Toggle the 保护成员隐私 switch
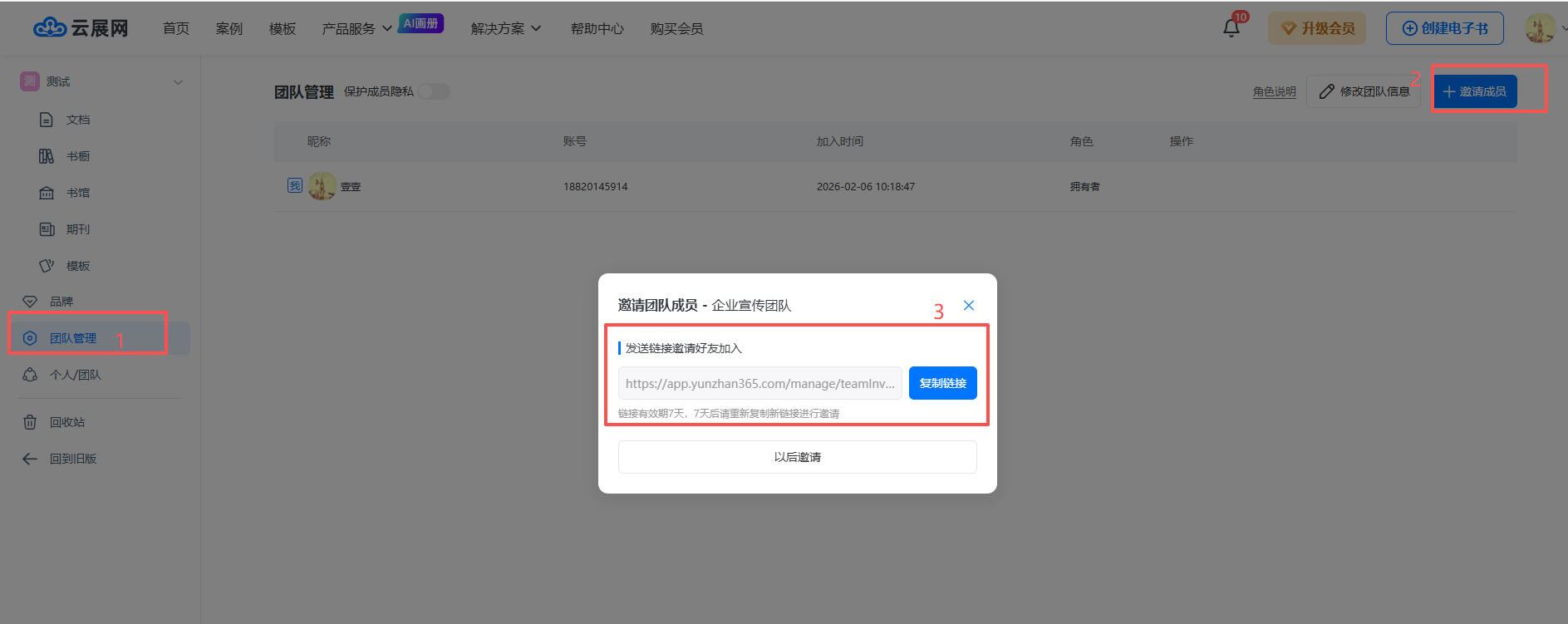This screenshot has height=624, width=1568. [433, 91]
